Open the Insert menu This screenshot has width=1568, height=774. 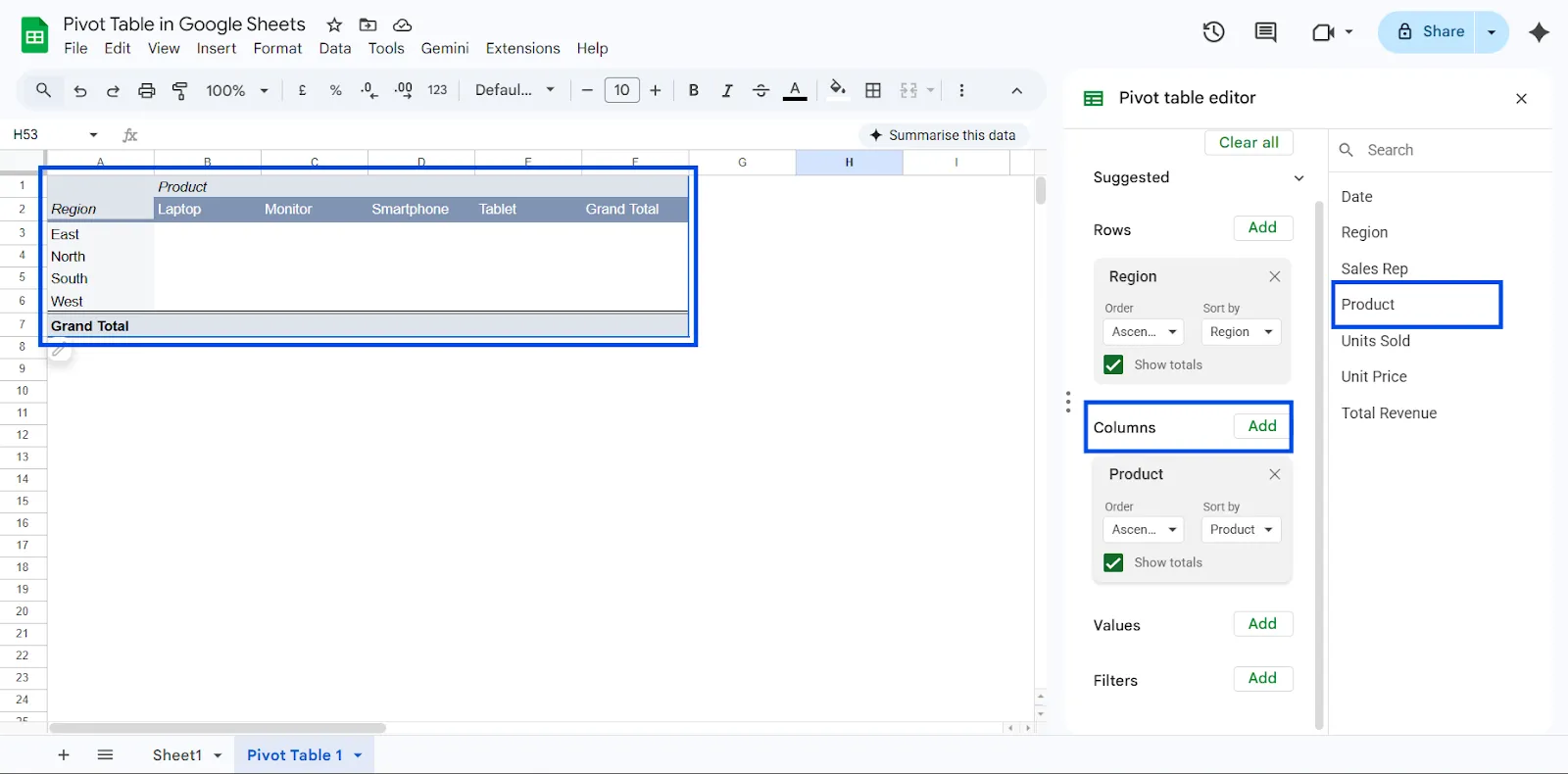coord(217,48)
